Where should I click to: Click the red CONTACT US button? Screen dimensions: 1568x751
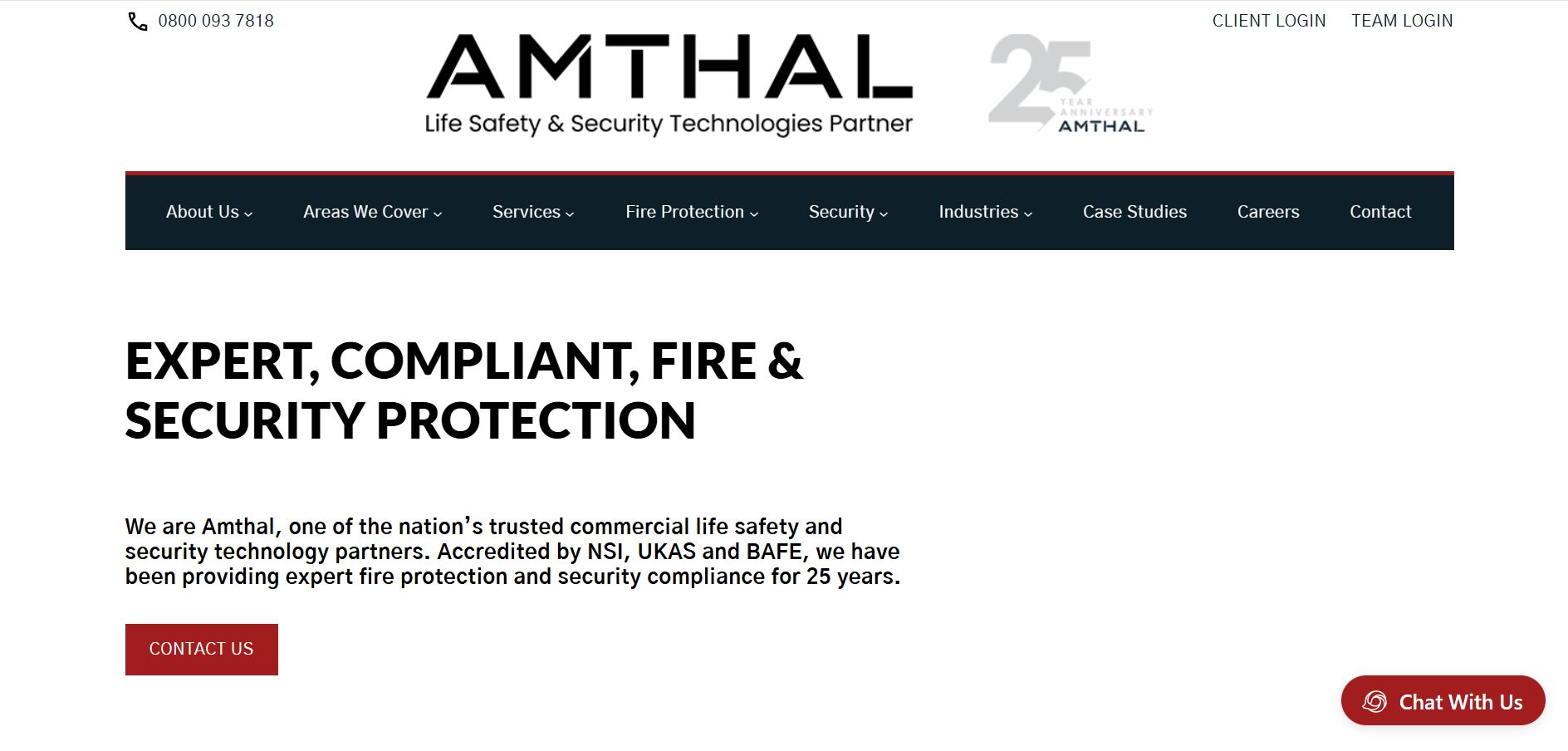coord(200,649)
